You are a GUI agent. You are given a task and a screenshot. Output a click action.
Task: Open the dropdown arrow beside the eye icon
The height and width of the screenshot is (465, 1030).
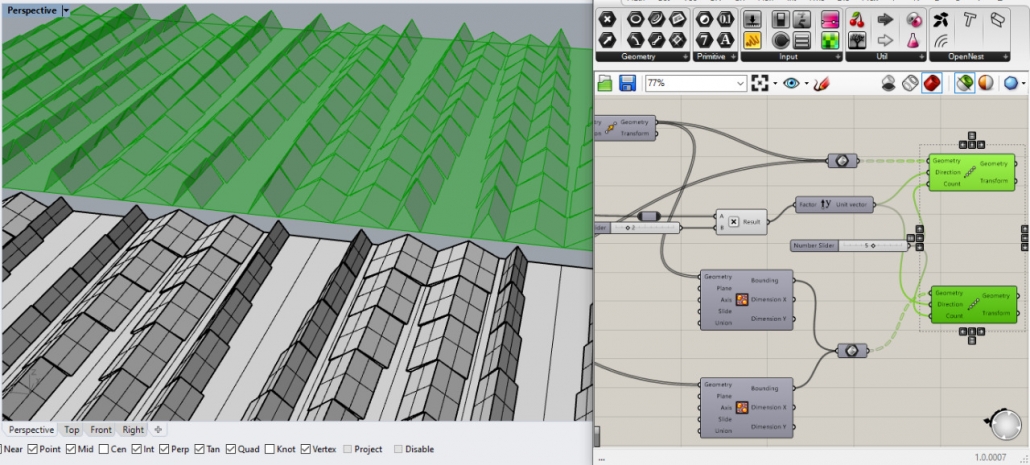[806, 83]
